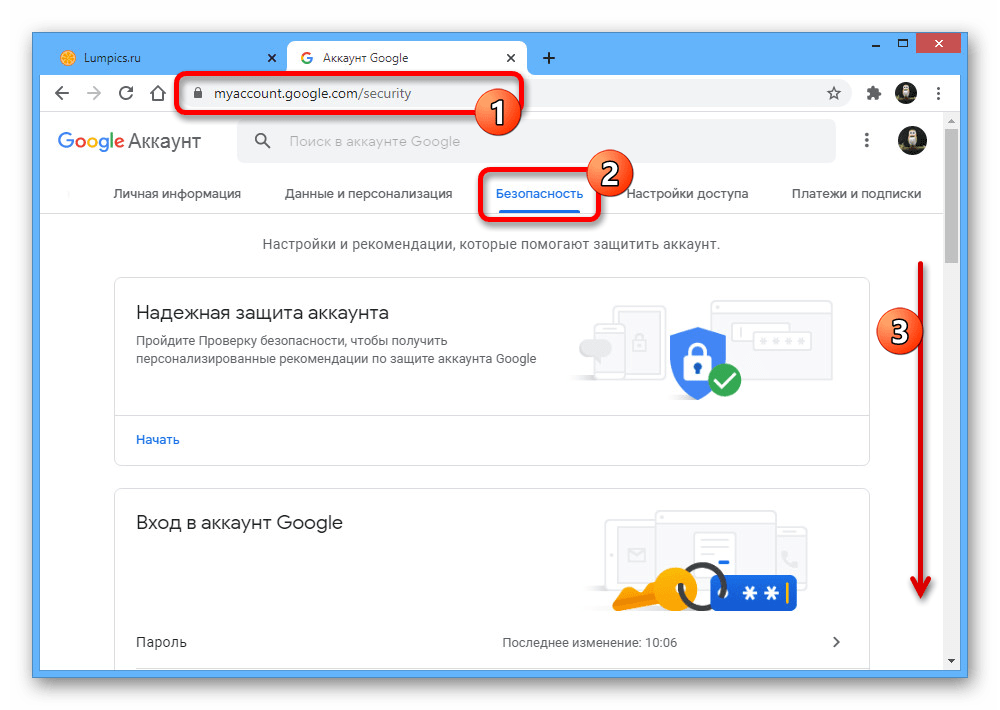This screenshot has width=1000, height=710.
Task: Open the extensions puzzle icon
Action: tap(874, 93)
